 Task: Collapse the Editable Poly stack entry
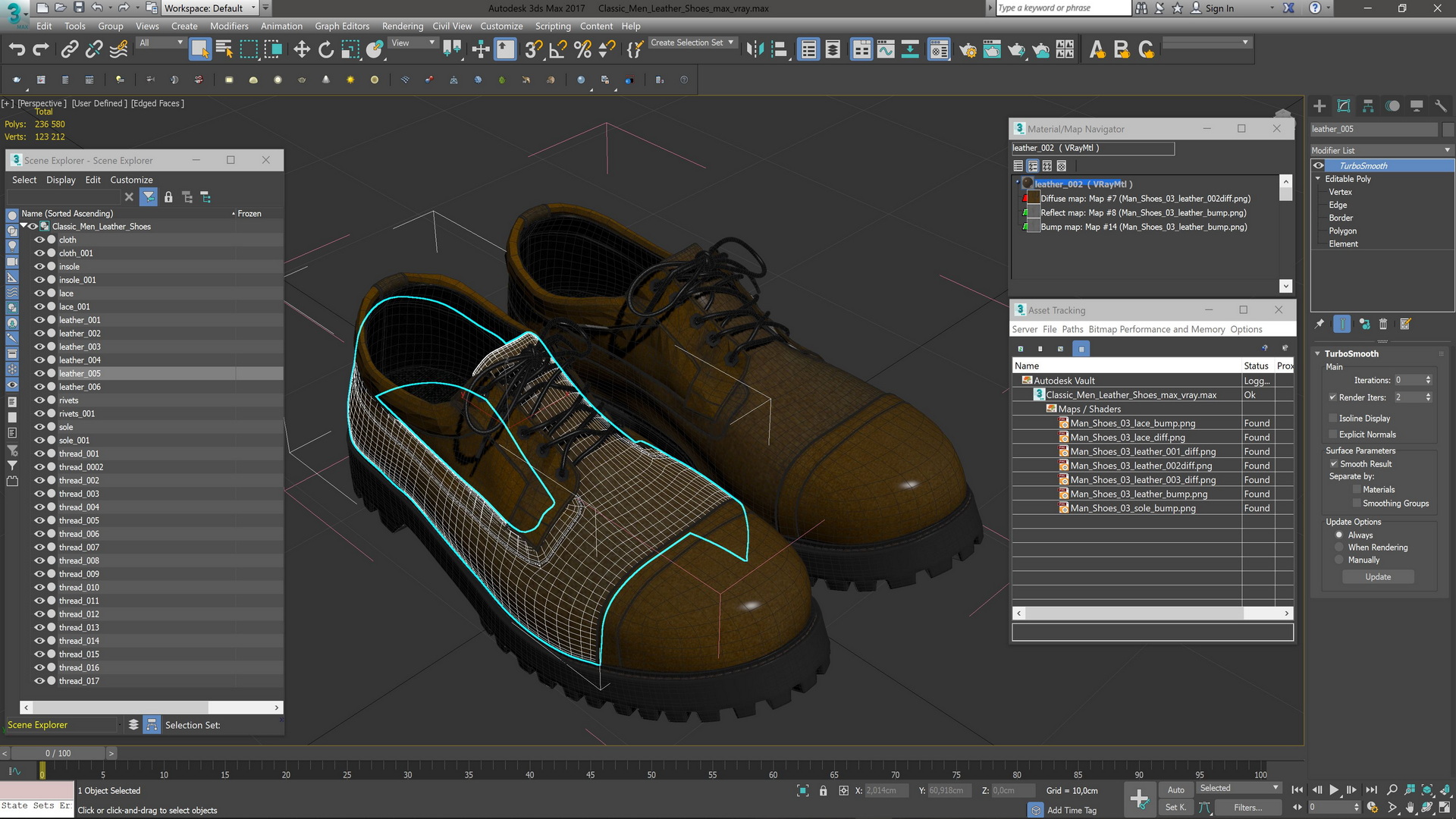(1318, 179)
